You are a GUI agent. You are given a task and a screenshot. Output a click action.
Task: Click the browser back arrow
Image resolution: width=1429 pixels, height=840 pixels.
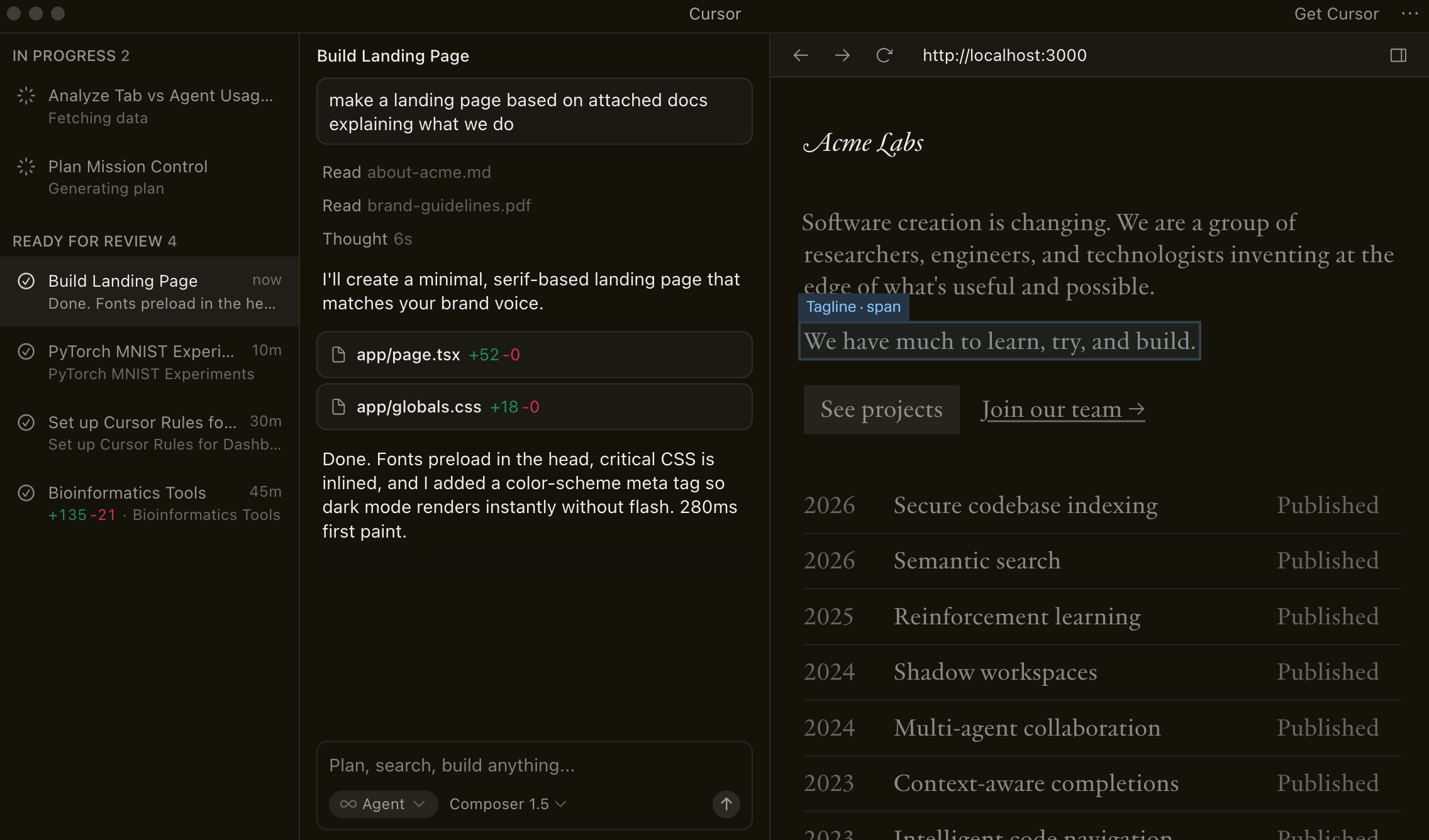801,55
